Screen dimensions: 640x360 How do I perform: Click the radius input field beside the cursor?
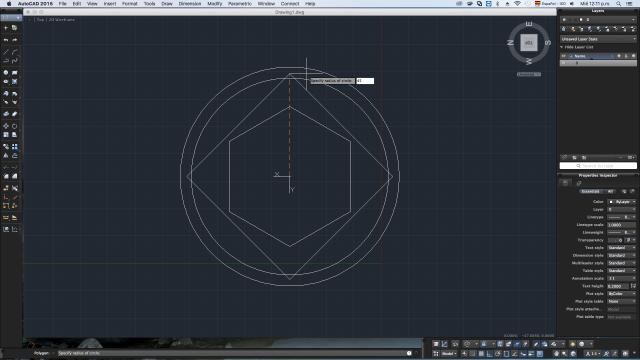pos(365,81)
